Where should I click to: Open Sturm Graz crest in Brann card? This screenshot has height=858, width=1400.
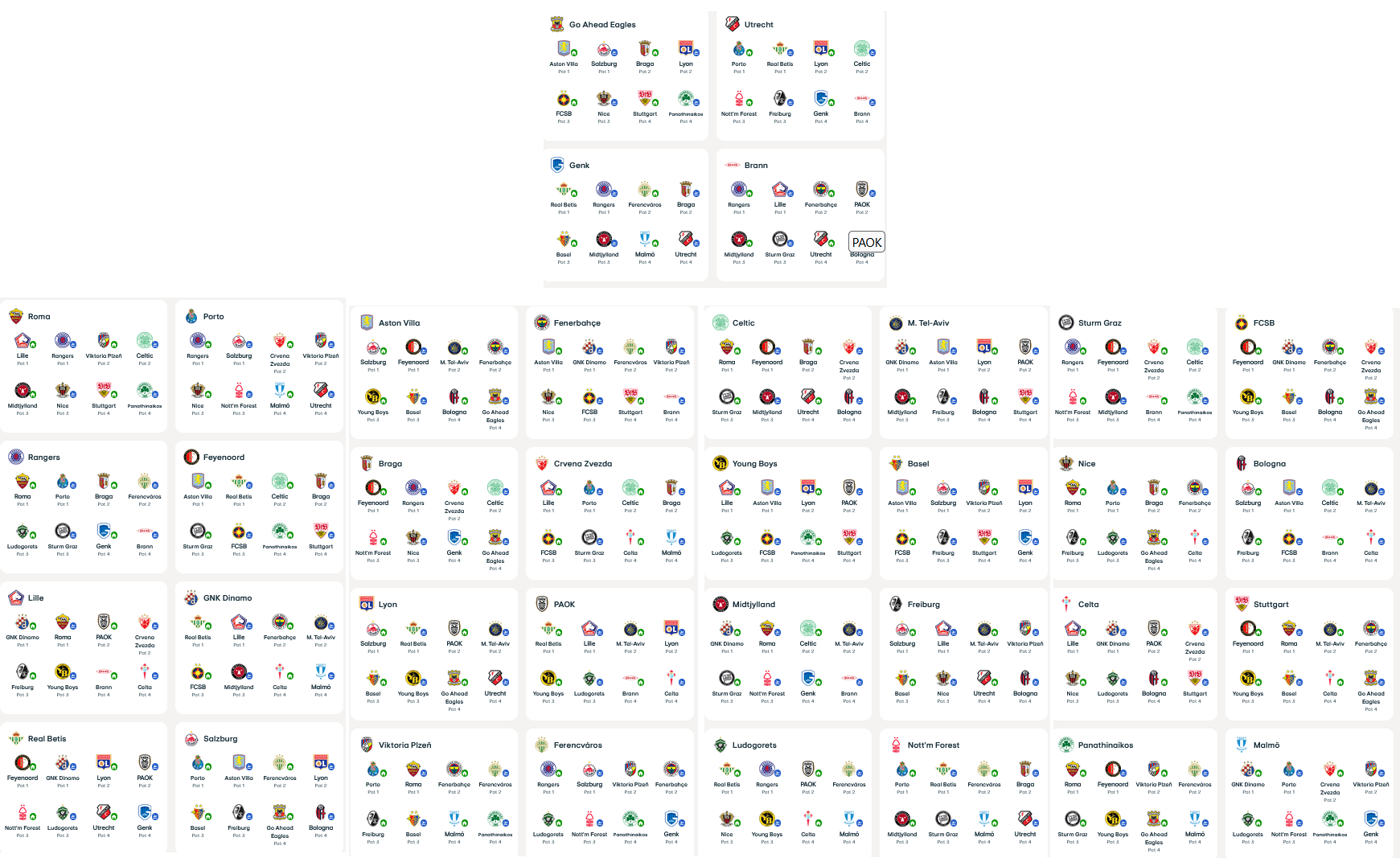pos(778,240)
